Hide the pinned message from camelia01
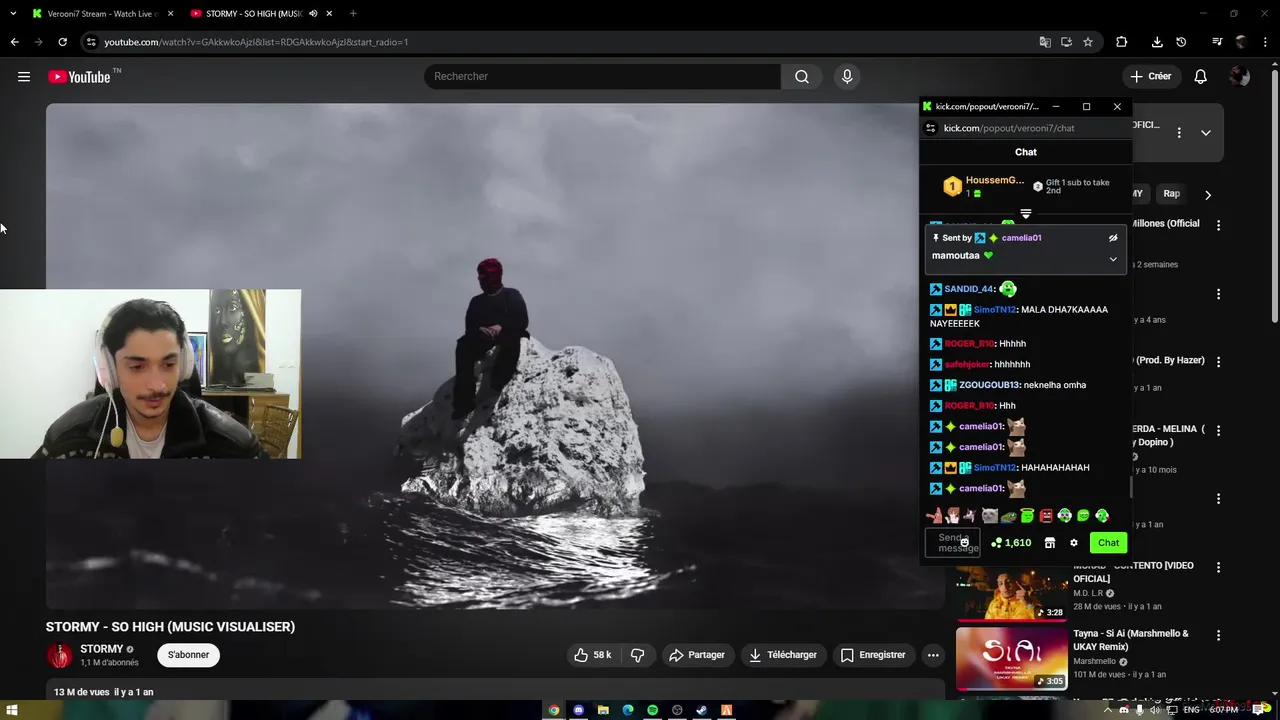 coord(1113,238)
